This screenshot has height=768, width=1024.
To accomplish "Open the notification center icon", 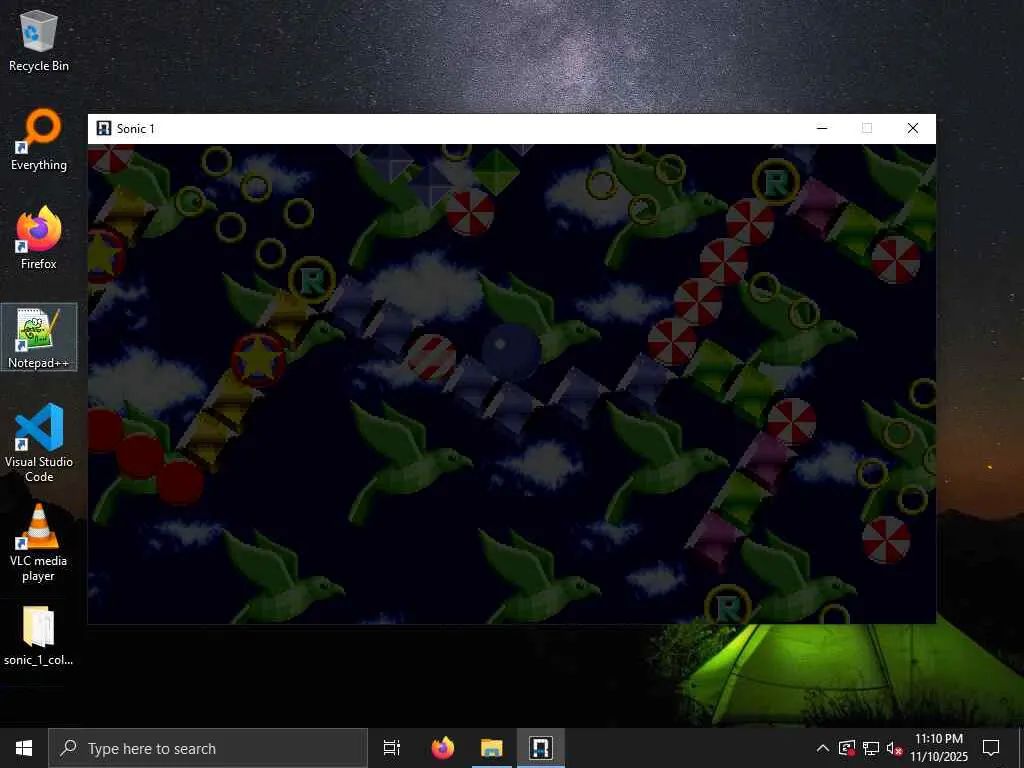I will tap(991, 748).
